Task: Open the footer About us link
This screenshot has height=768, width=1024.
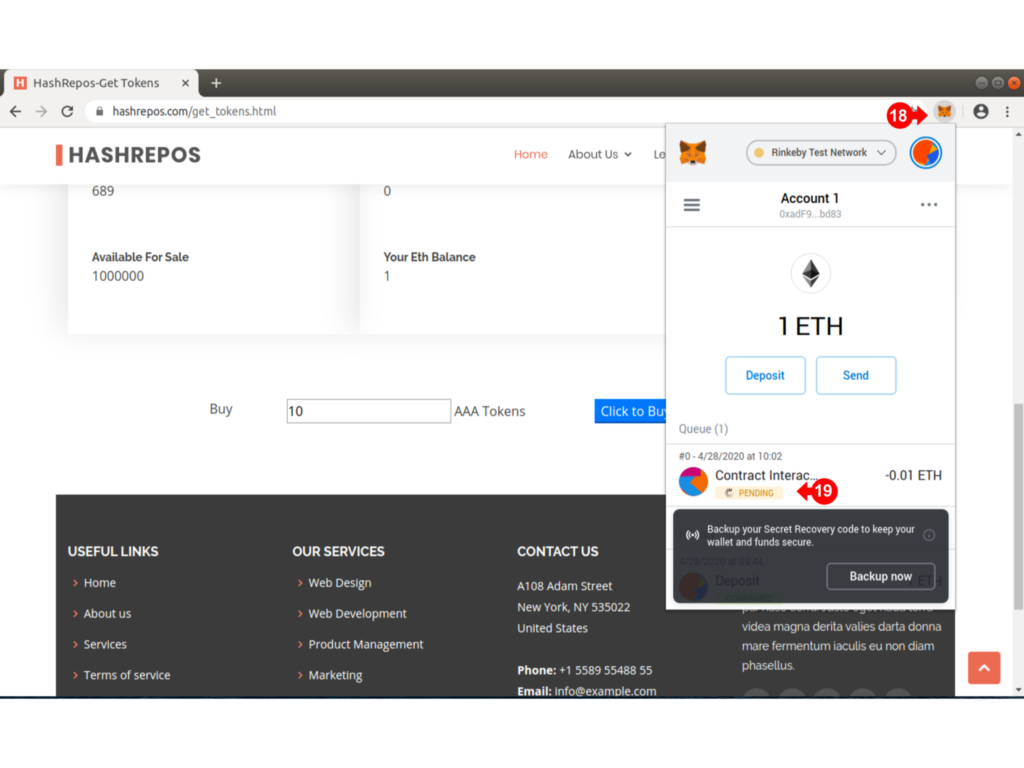Action: (x=107, y=614)
